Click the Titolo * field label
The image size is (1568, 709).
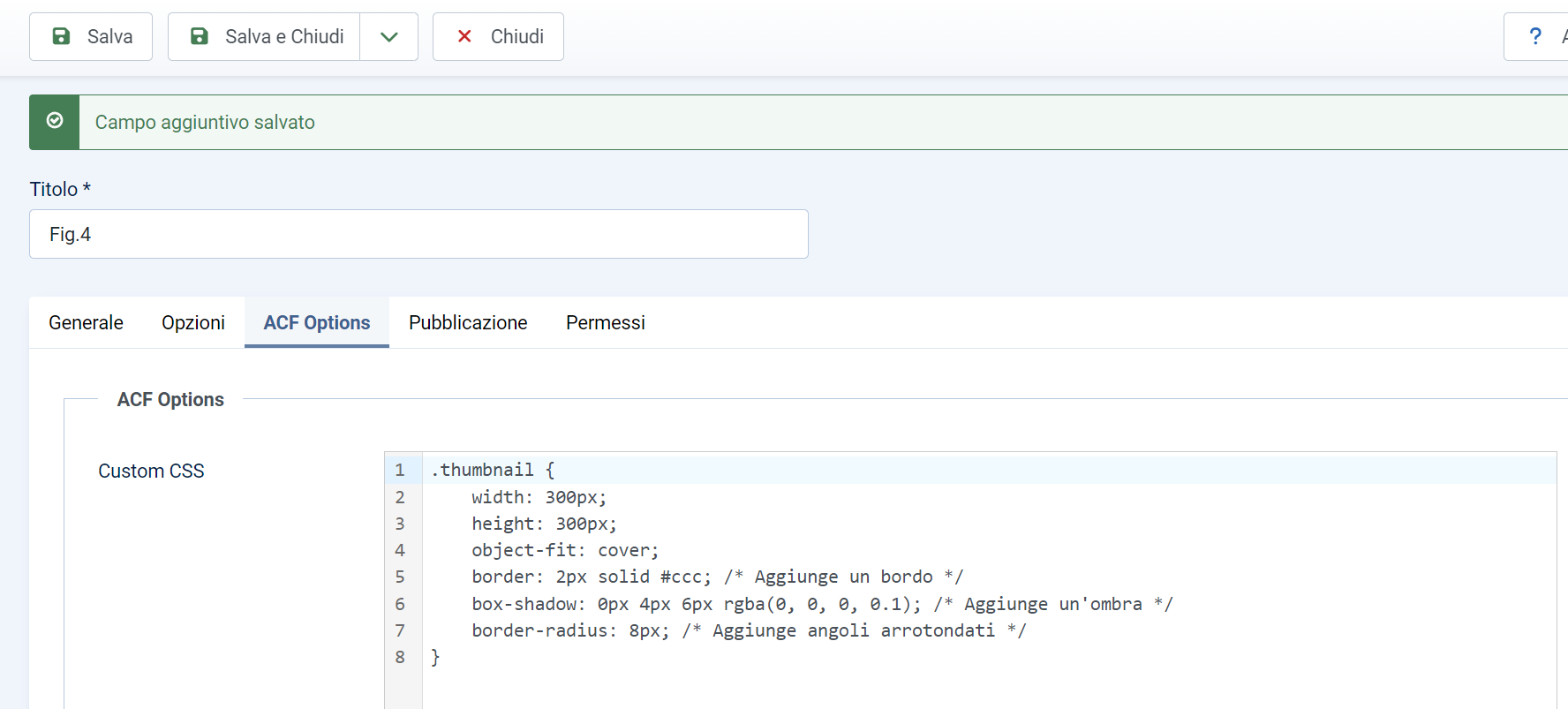click(x=60, y=189)
